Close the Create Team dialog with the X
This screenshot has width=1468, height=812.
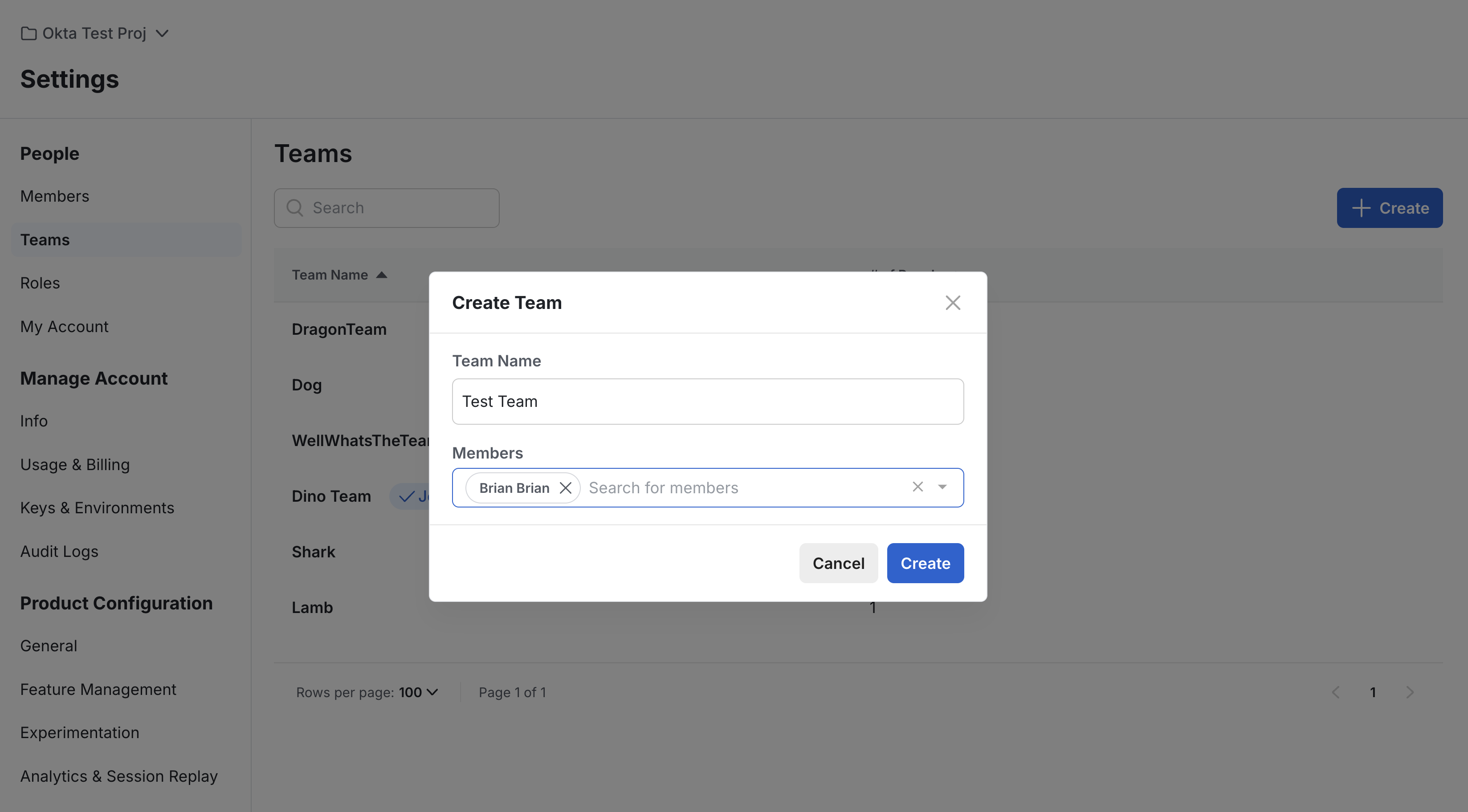coord(952,302)
